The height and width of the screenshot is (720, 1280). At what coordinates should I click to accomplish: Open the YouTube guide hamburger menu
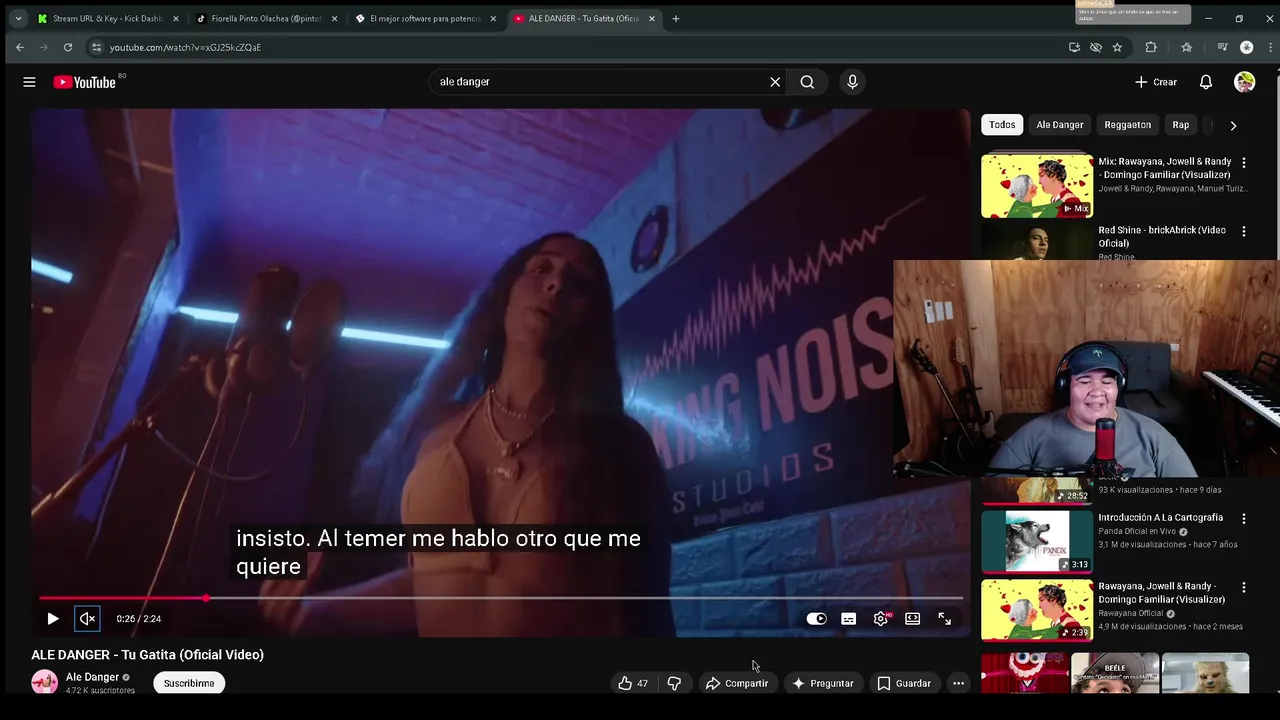(x=29, y=82)
